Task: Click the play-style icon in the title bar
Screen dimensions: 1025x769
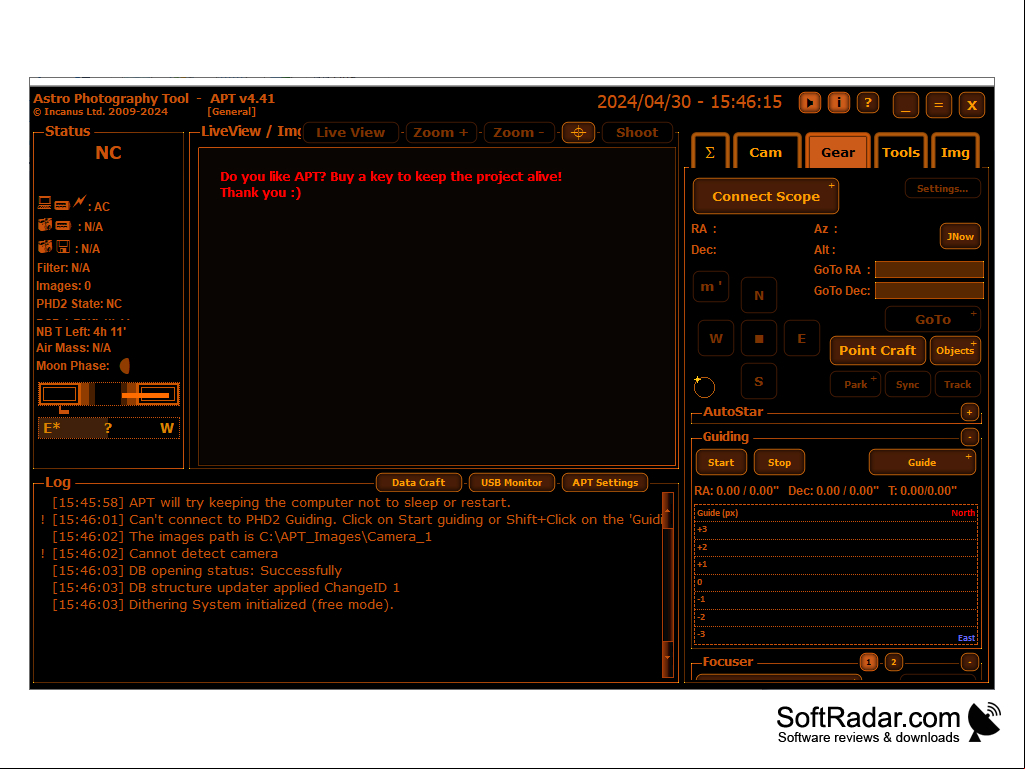Action: (x=809, y=103)
